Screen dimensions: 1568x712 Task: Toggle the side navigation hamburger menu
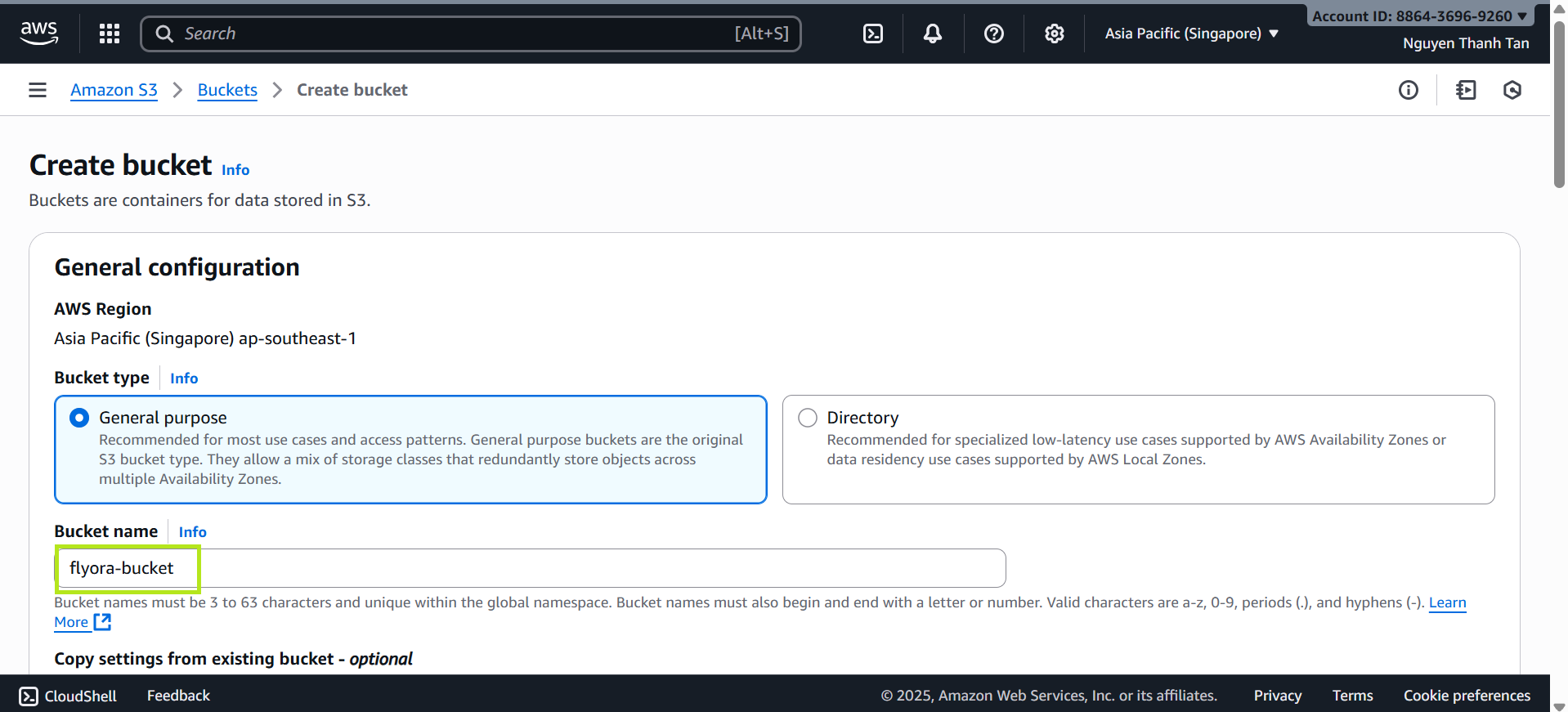(38, 90)
